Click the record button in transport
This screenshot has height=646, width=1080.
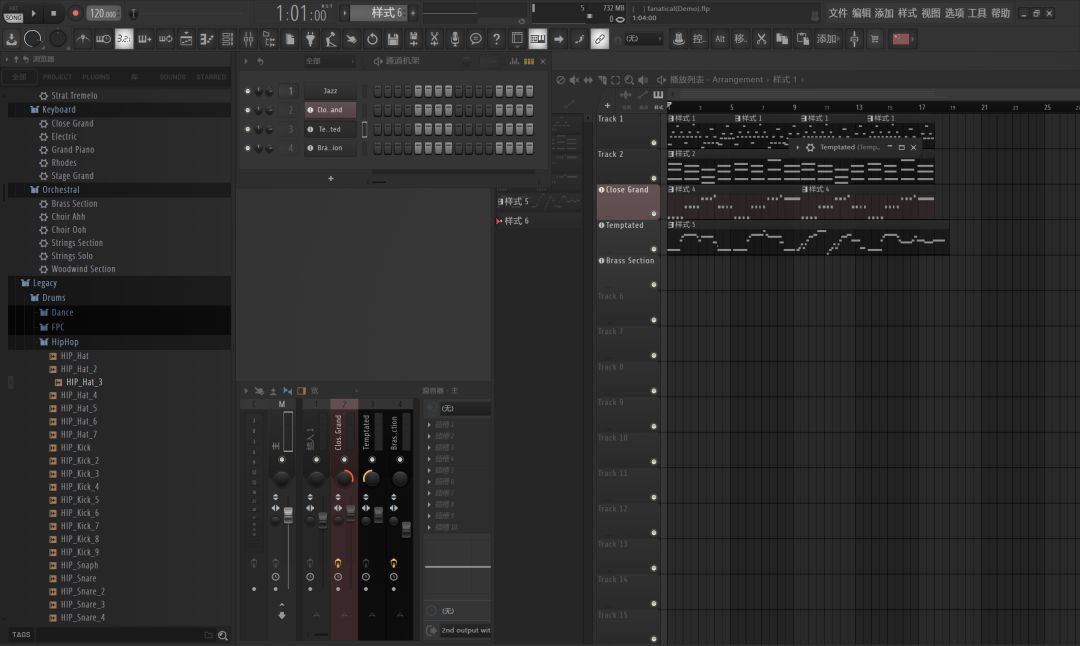click(76, 13)
